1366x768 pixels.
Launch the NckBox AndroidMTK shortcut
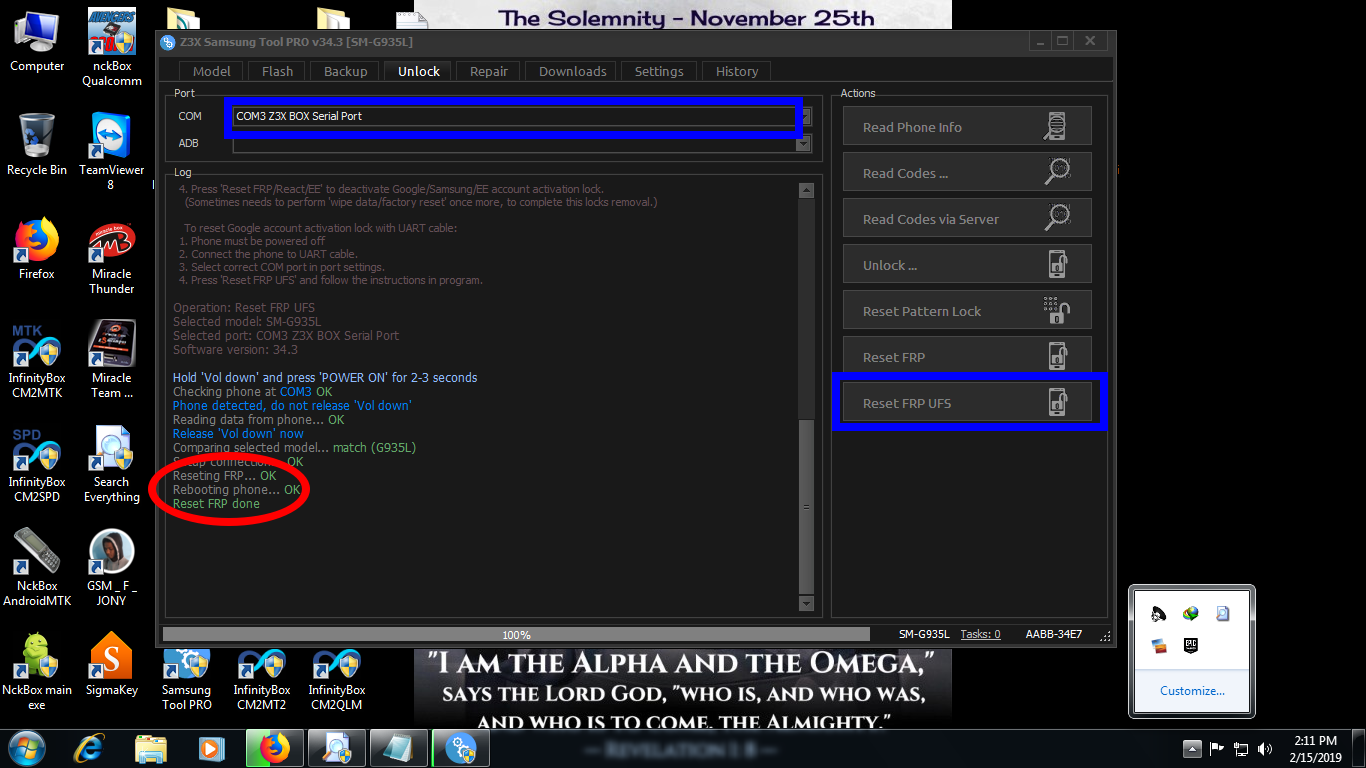click(37, 568)
